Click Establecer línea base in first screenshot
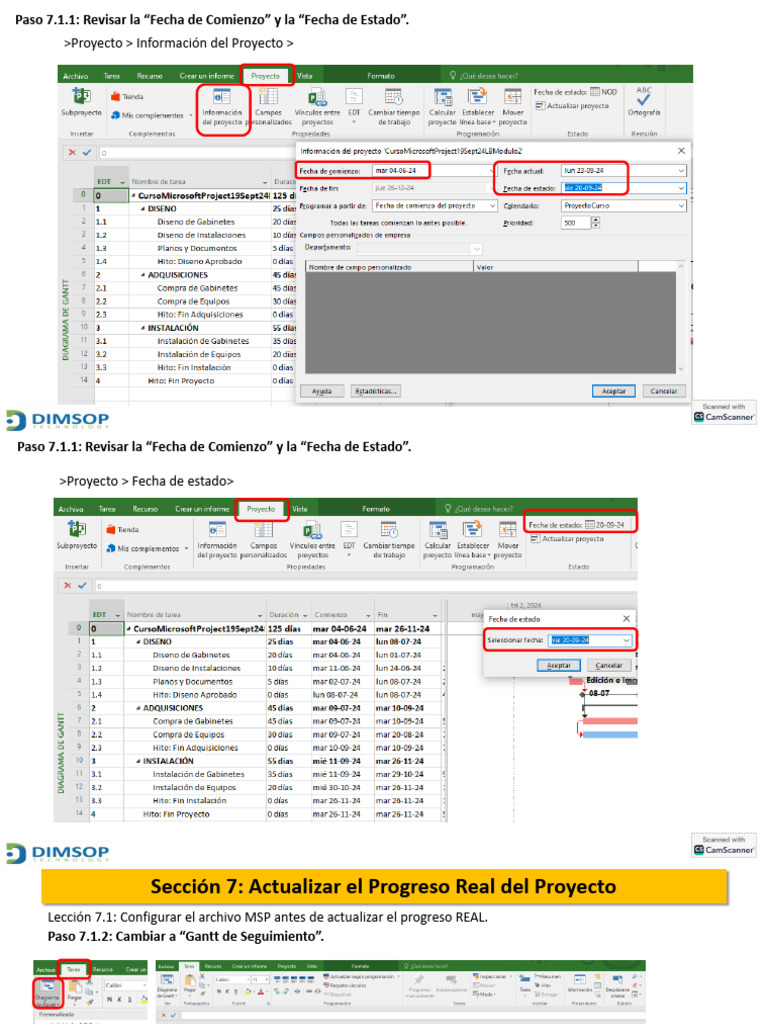 click(x=477, y=108)
